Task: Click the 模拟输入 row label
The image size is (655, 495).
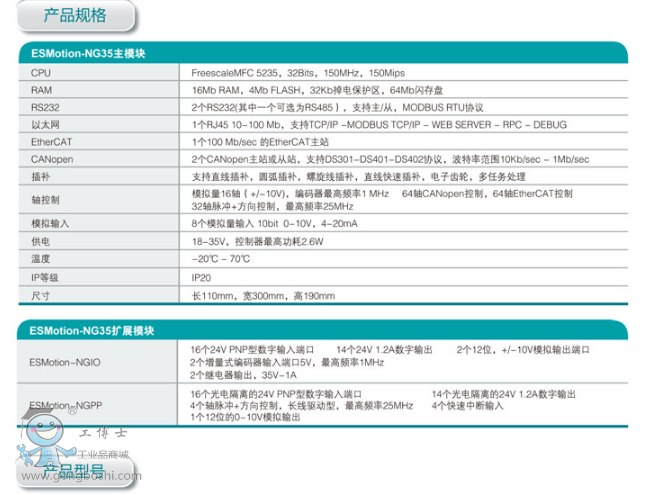Action: tap(50, 224)
